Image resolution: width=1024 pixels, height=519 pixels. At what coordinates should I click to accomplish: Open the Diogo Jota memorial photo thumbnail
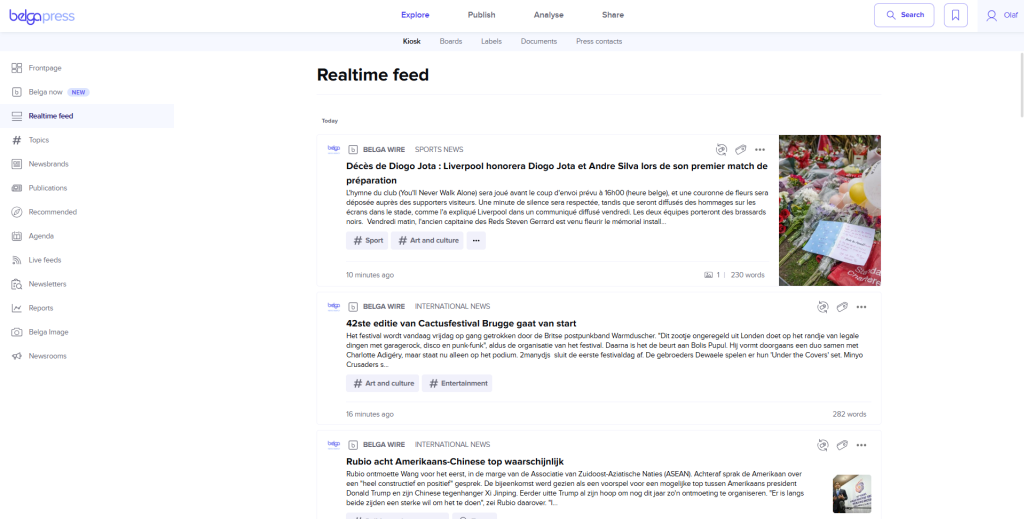(829, 210)
